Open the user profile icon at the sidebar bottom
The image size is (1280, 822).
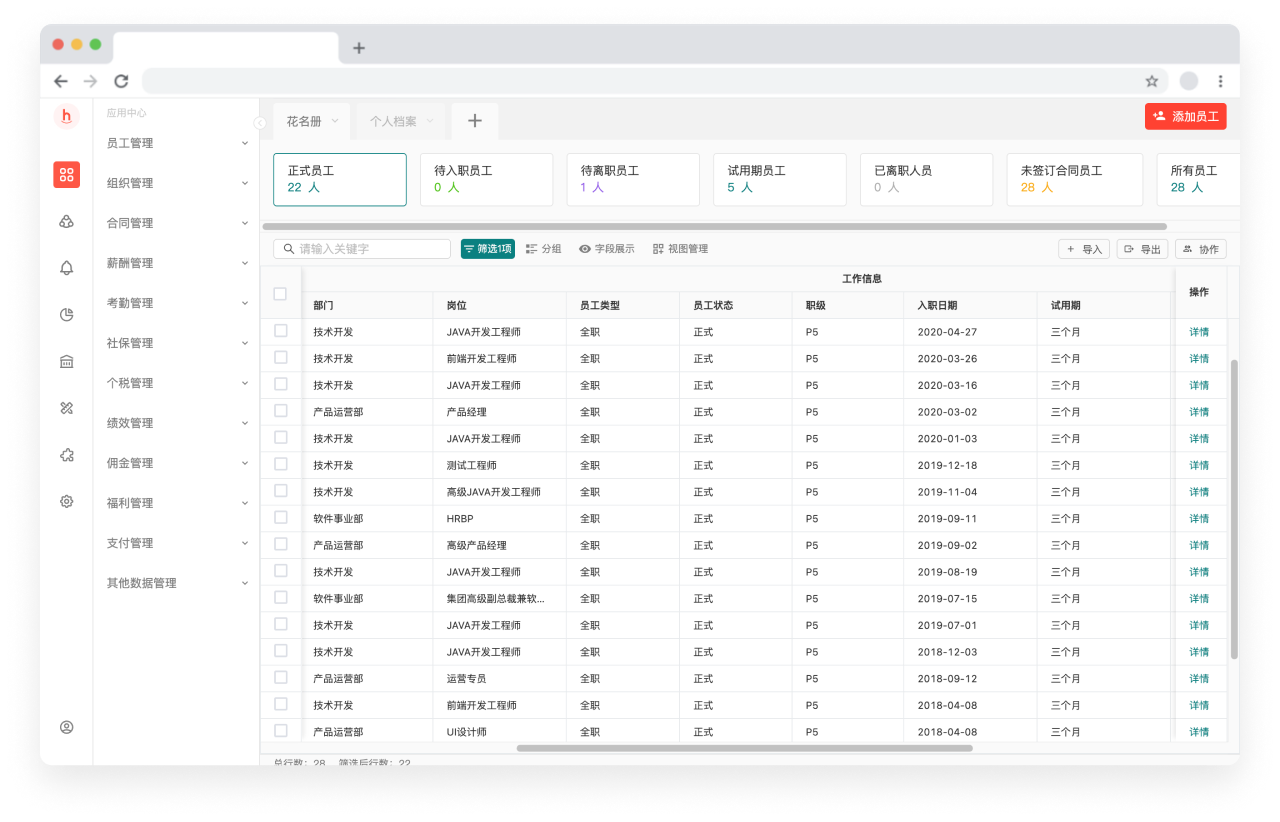[67, 727]
